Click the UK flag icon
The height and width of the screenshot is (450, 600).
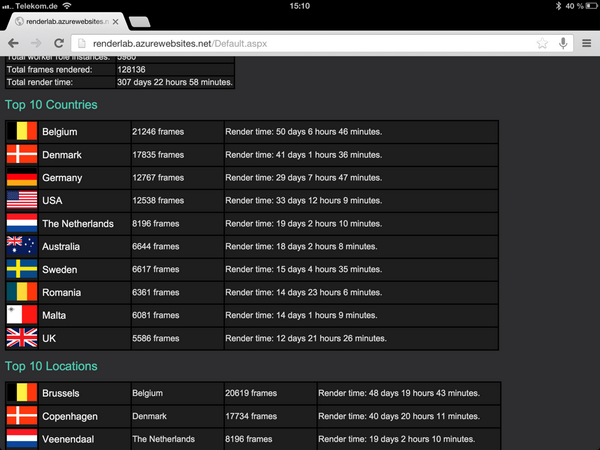tap(22, 338)
